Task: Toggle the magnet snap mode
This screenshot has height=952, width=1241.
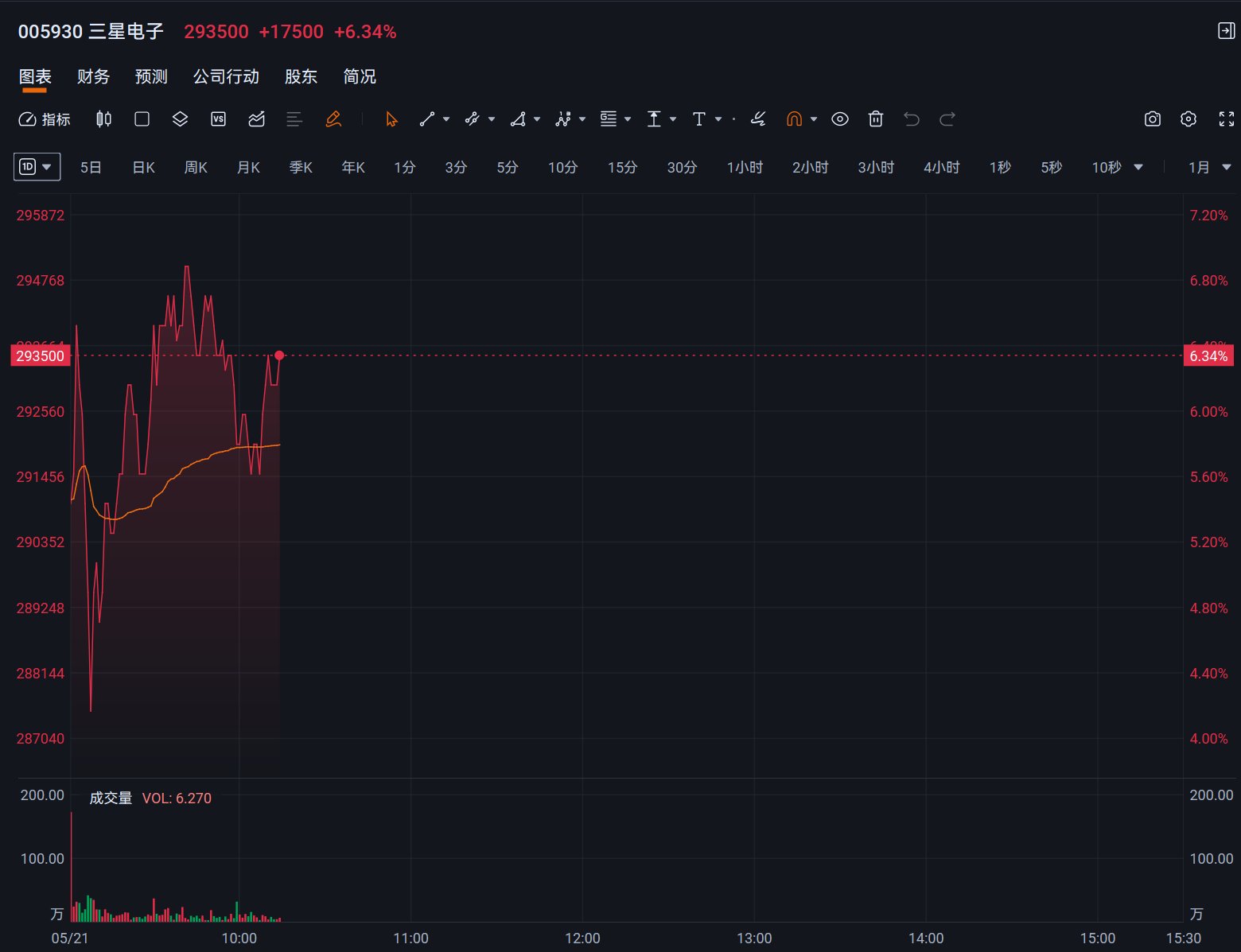Action: pos(794,119)
